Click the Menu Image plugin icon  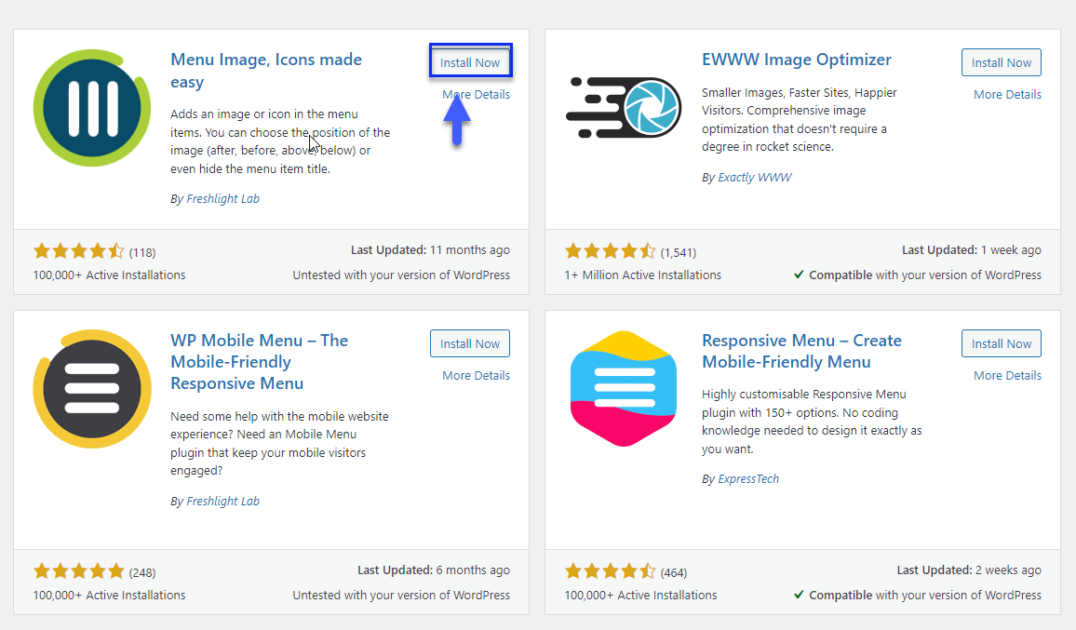tap(91, 106)
